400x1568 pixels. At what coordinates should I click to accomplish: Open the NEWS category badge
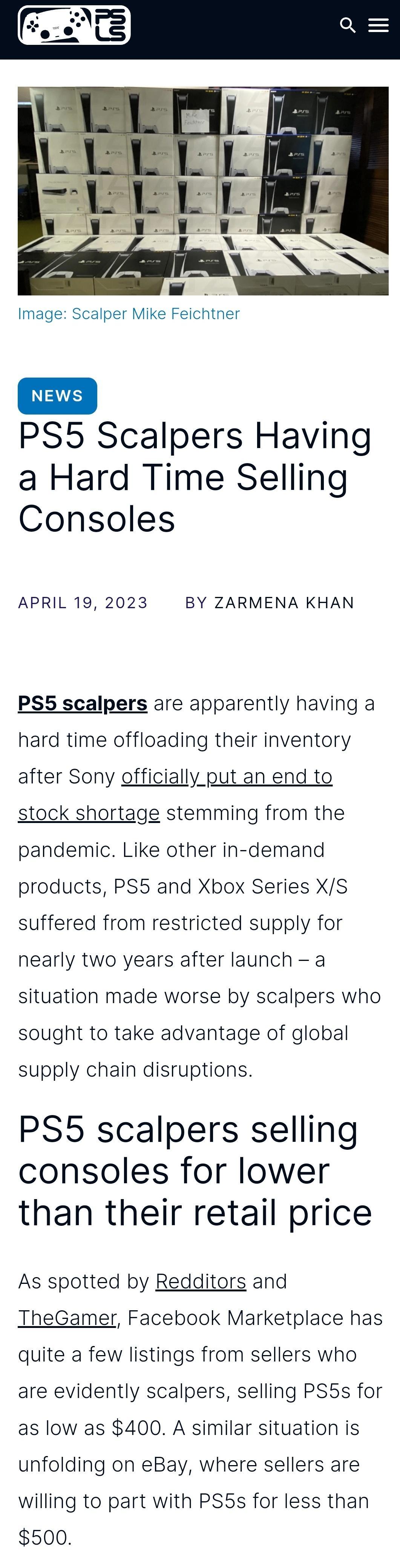pyautogui.click(x=58, y=395)
